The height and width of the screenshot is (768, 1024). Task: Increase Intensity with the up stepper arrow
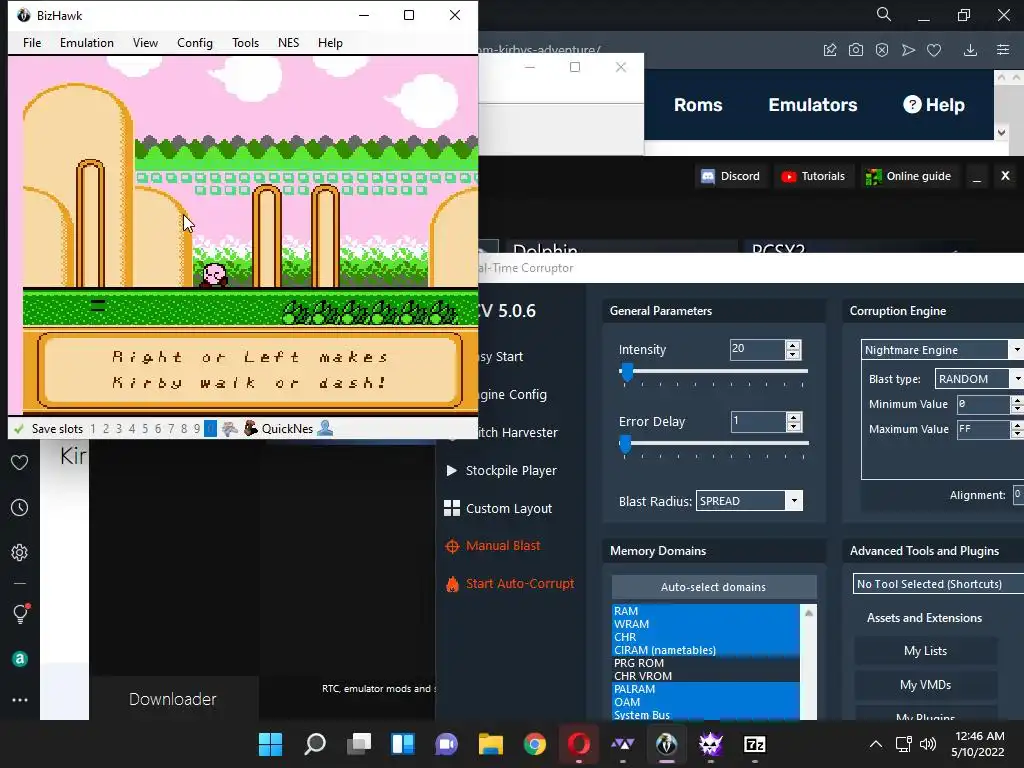click(x=793, y=345)
